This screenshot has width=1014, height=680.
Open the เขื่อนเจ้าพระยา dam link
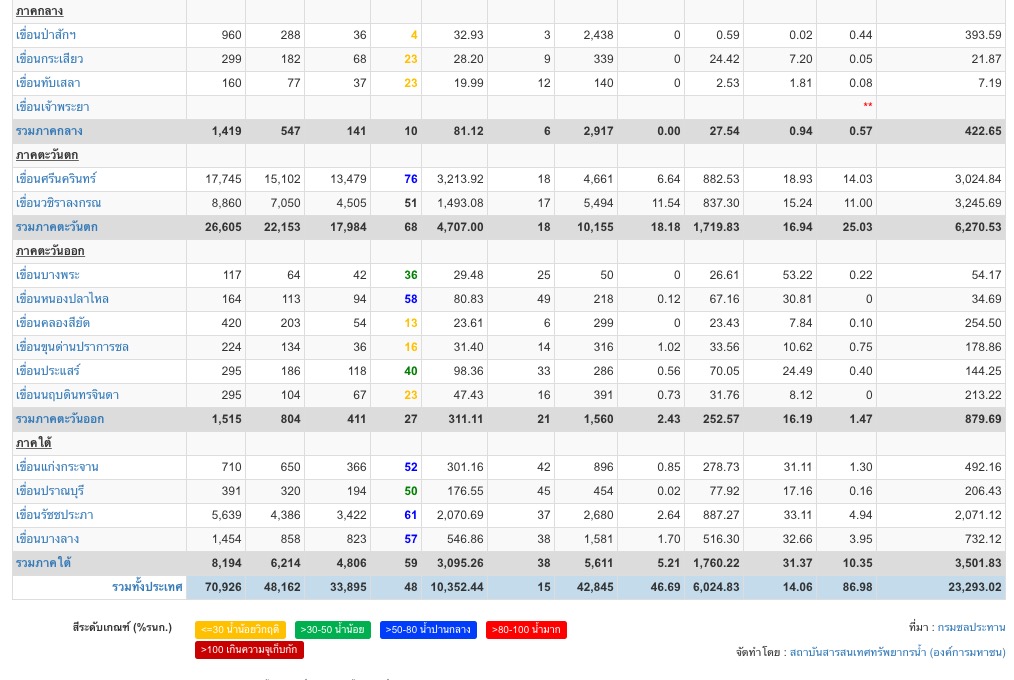[x=52, y=107]
